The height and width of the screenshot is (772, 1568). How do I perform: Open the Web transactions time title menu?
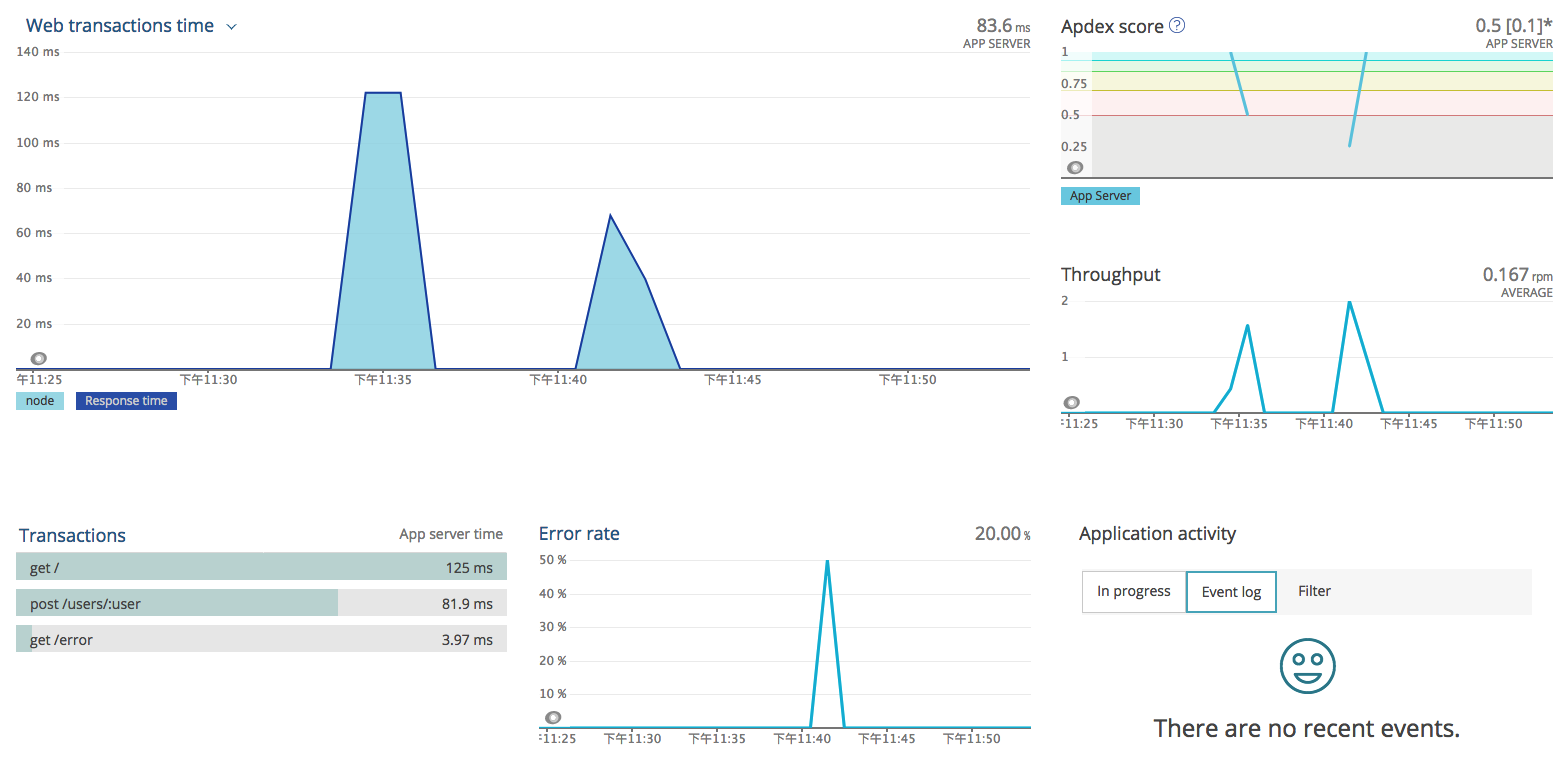point(120,26)
